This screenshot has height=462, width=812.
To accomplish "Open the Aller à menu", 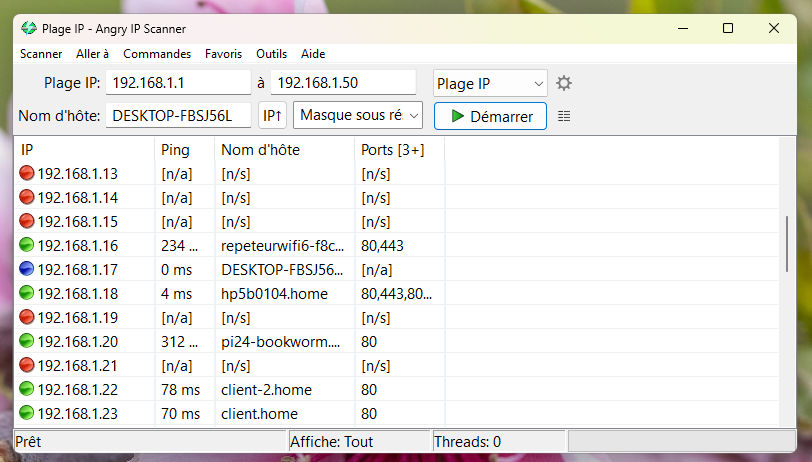I will tap(92, 54).
